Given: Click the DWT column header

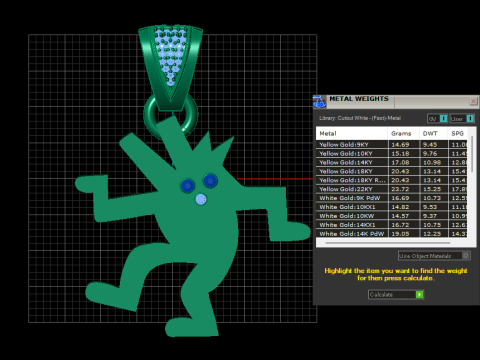Looking at the screenshot, I should coord(433,133).
